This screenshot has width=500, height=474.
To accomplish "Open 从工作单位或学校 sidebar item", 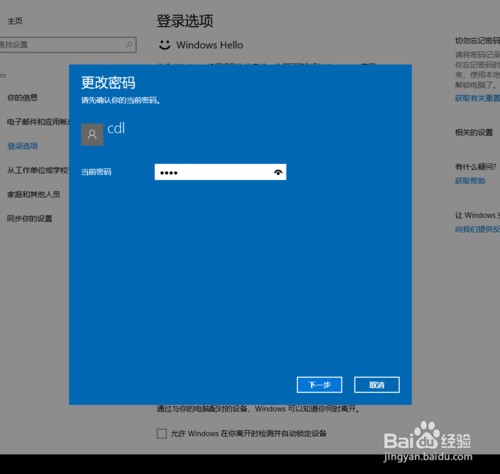I will click(x=38, y=170).
